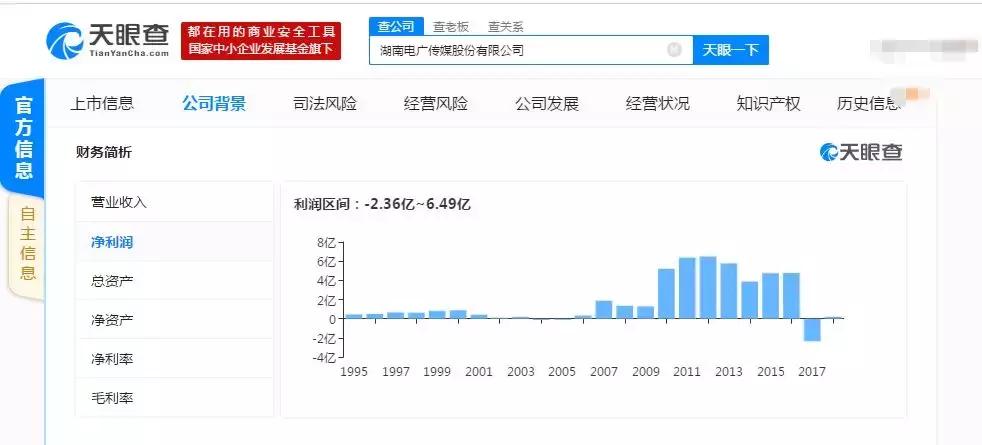The height and width of the screenshot is (445, 982).
Task: Switch to the 查关系 search tab
Action: tap(505, 27)
